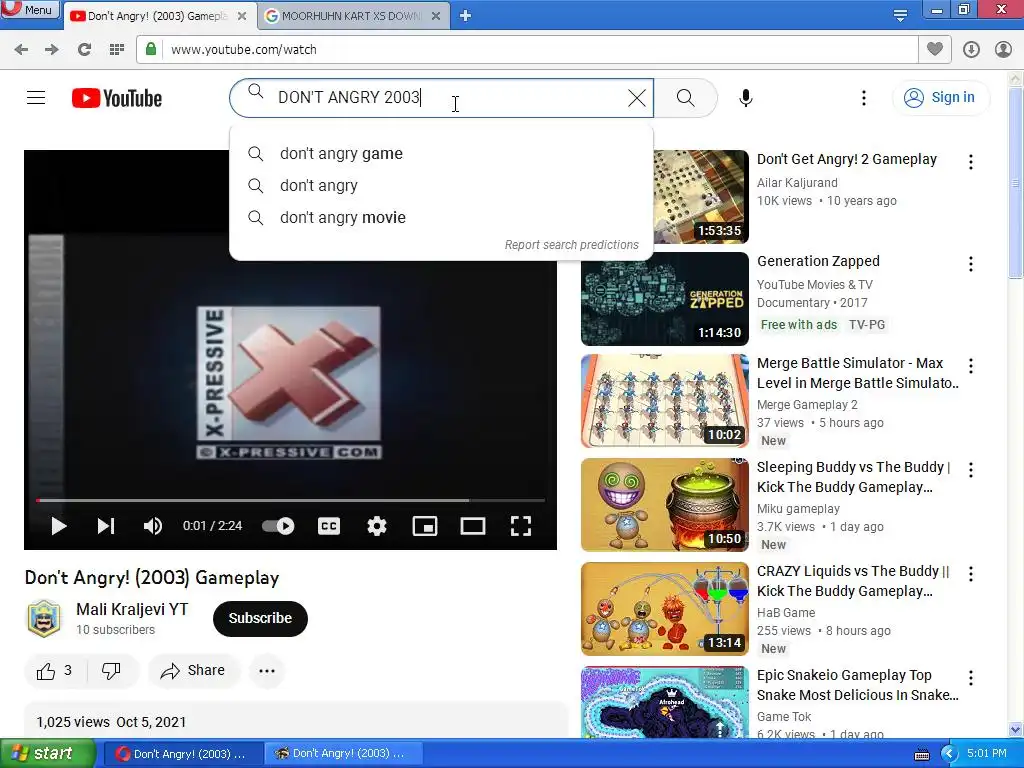The image size is (1024, 768).
Task: Open YouTube settings three-dot menu
Action: (x=863, y=98)
